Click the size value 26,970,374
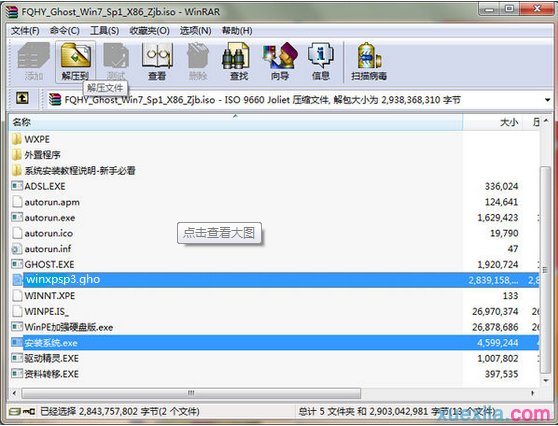Image resolution: width=558 pixels, height=426 pixels. coord(495,311)
